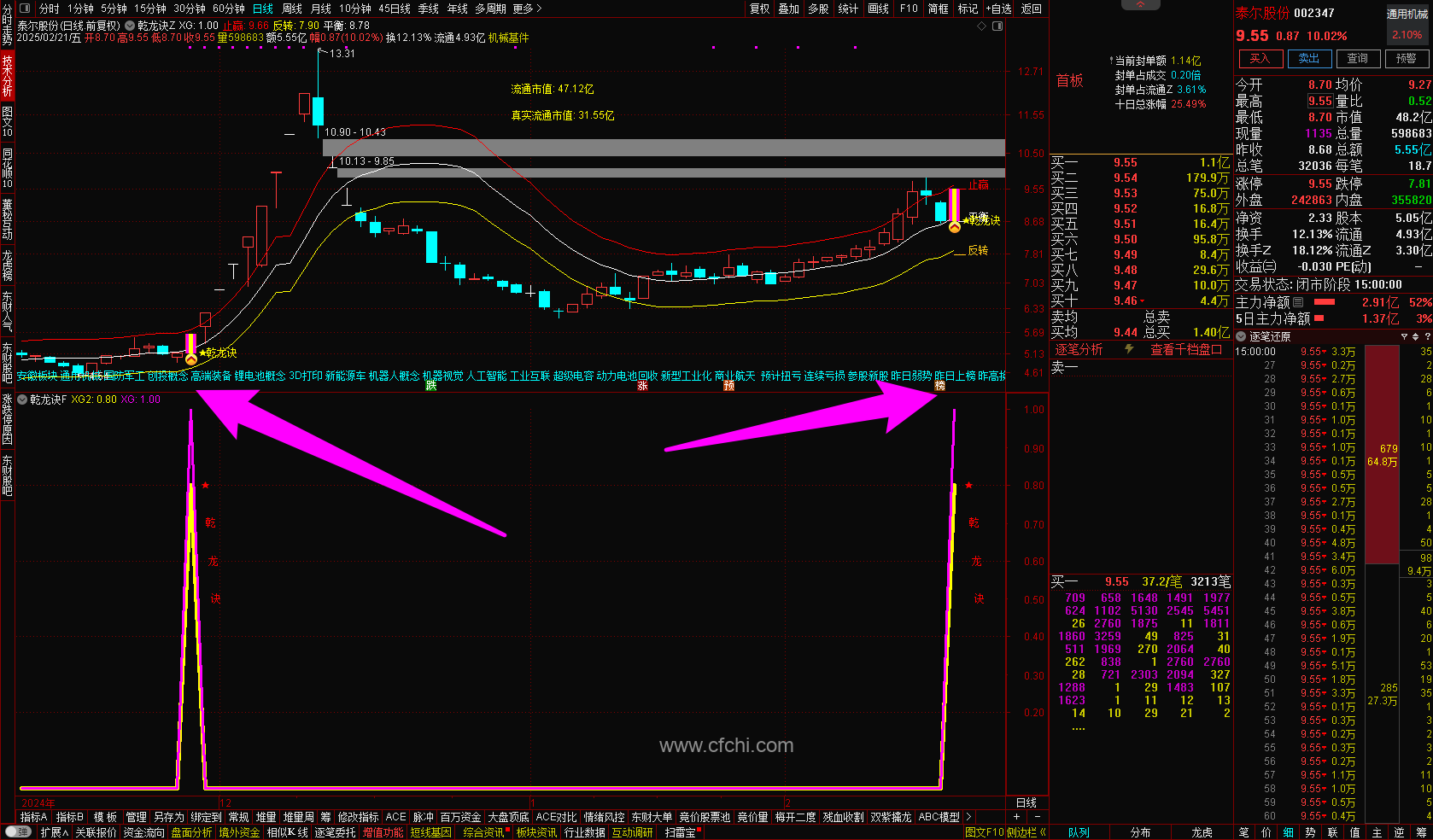Click the 首板 label
The height and width of the screenshot is (840, 1433).
[1069, 80]
